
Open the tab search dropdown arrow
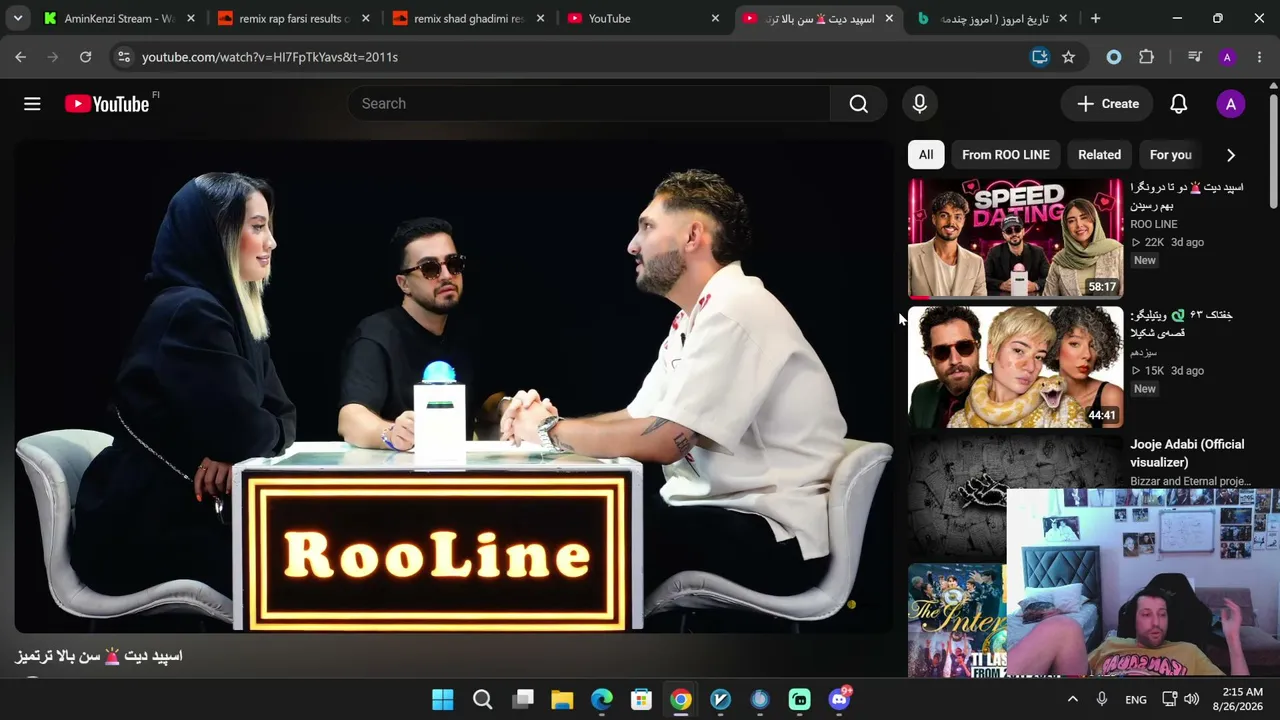point(18,18)
